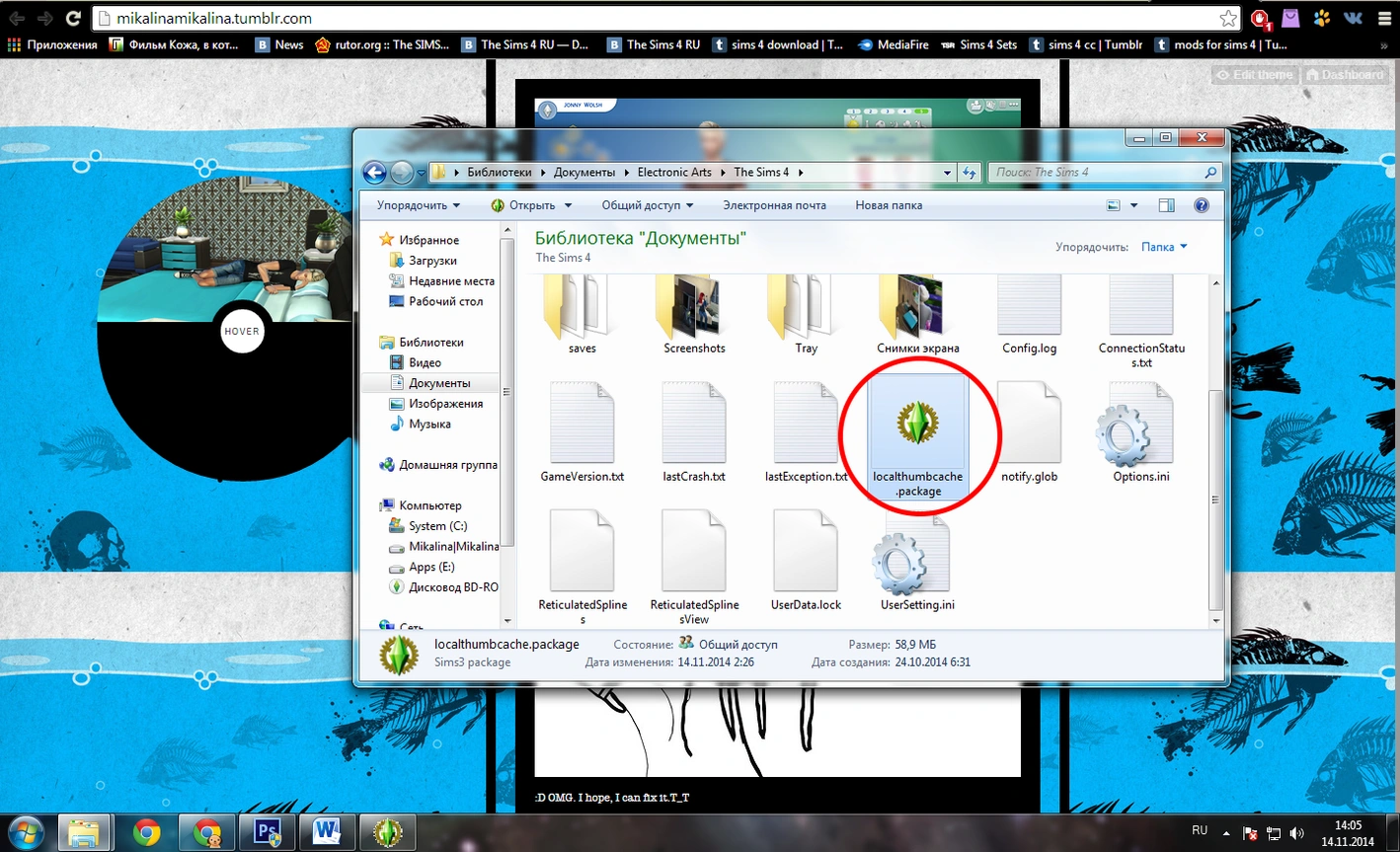Open Загрузки in the navigation pane

click(432, 261)
